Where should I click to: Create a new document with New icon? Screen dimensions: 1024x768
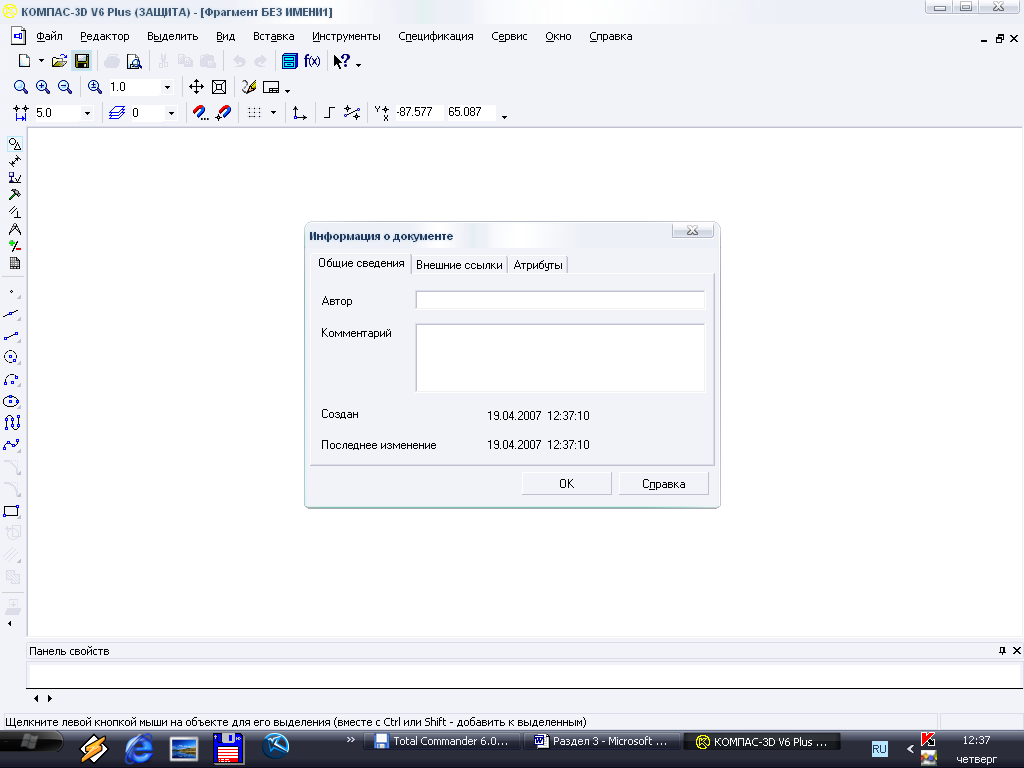pos(24,61)
